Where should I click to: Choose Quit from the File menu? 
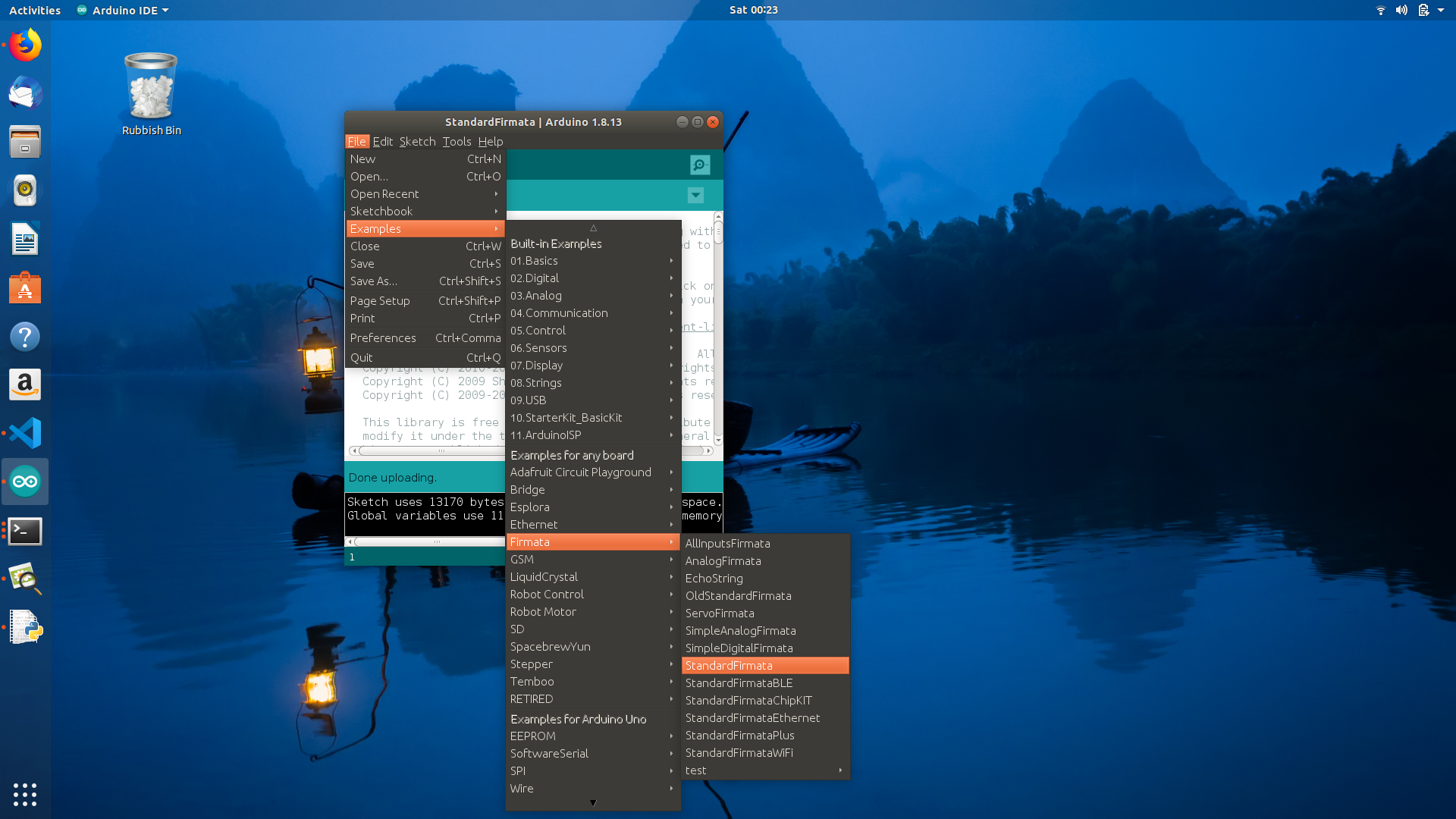425,357
